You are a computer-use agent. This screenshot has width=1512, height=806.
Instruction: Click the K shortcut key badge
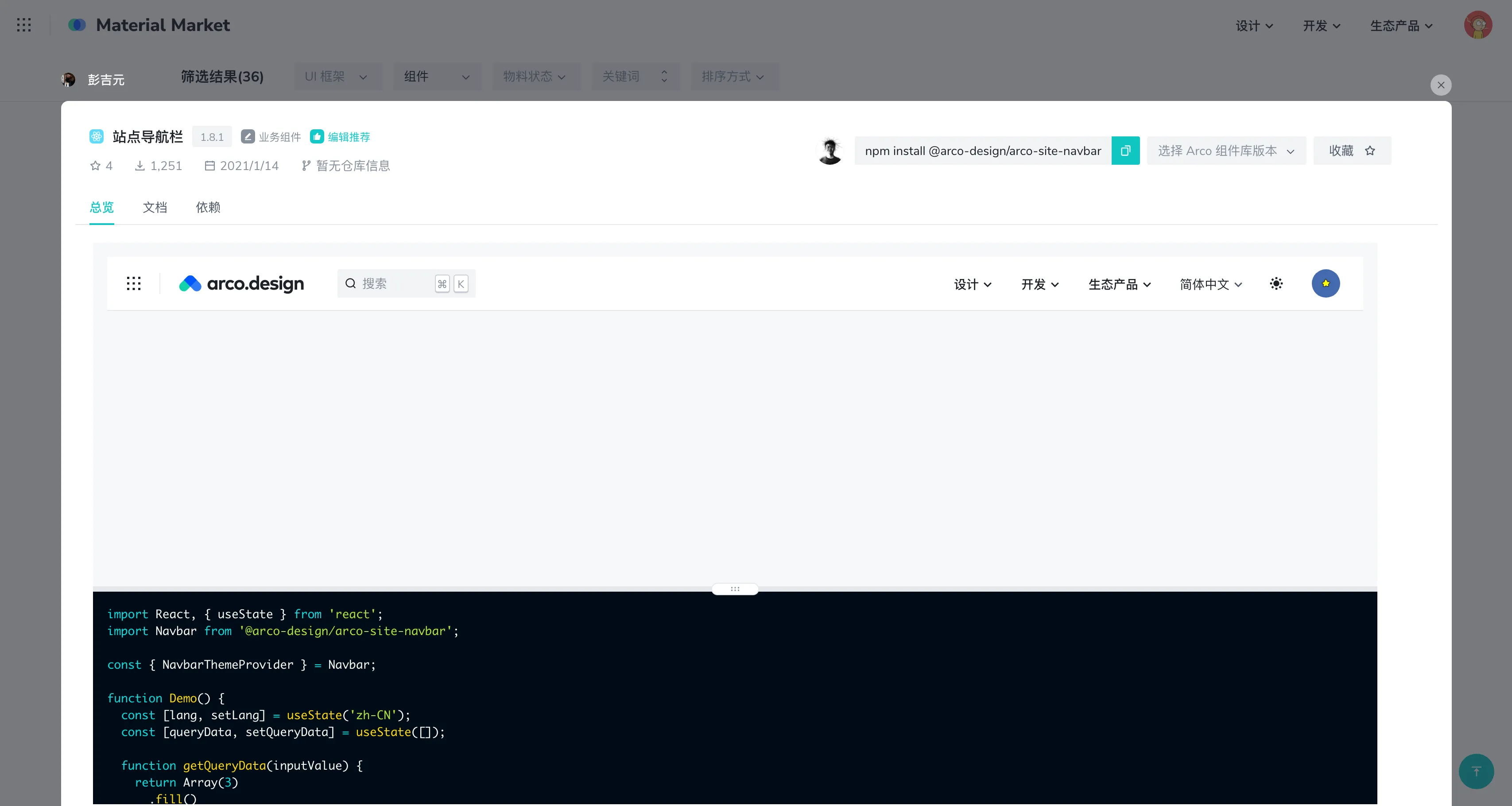point(461,284)
